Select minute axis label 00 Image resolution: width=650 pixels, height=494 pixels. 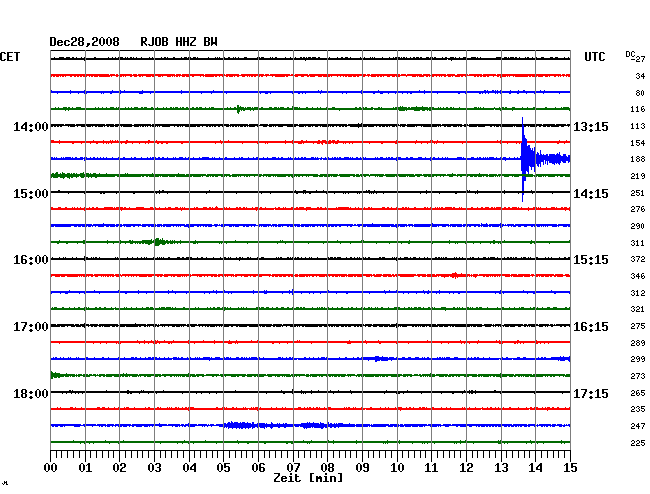click(x=51, y=467)
